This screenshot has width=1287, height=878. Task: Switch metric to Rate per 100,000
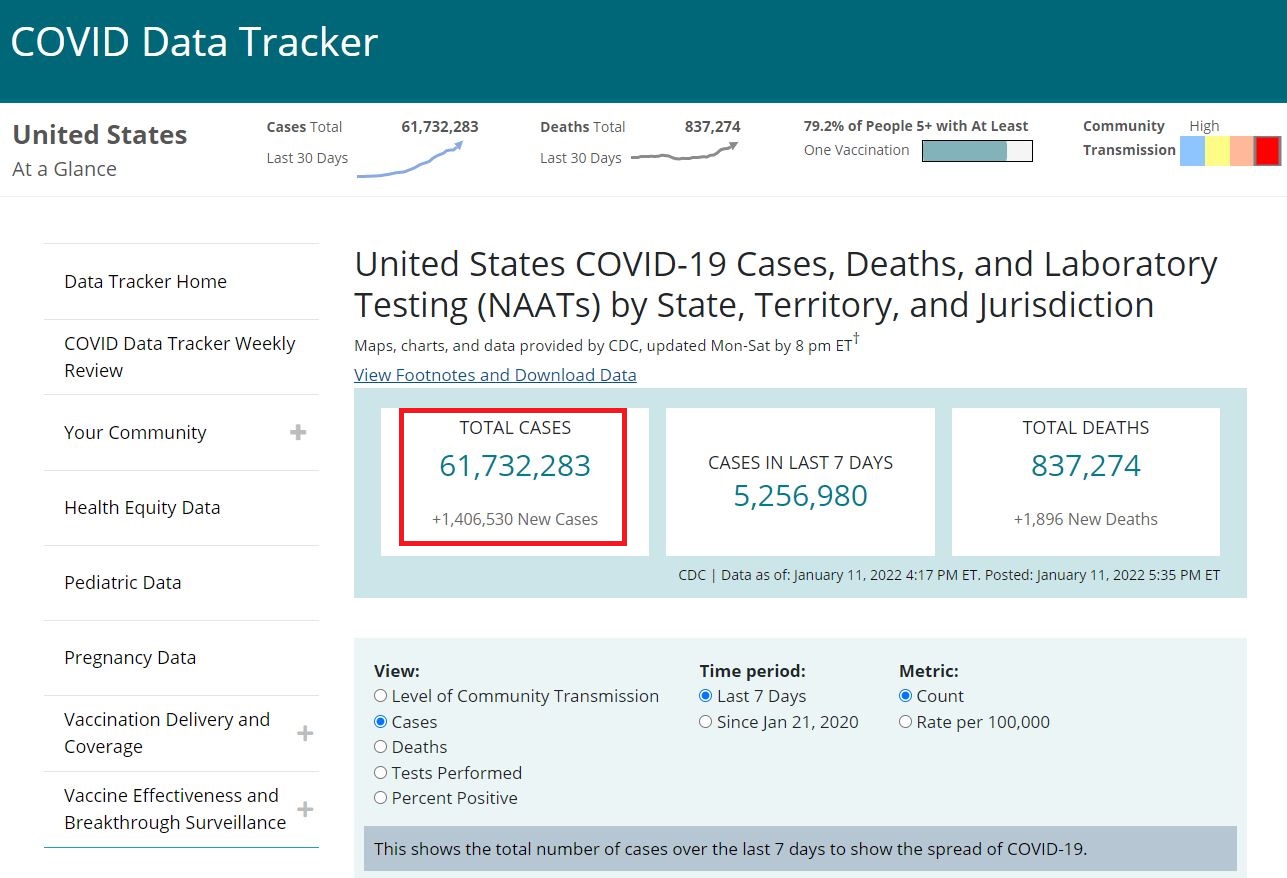906,722
